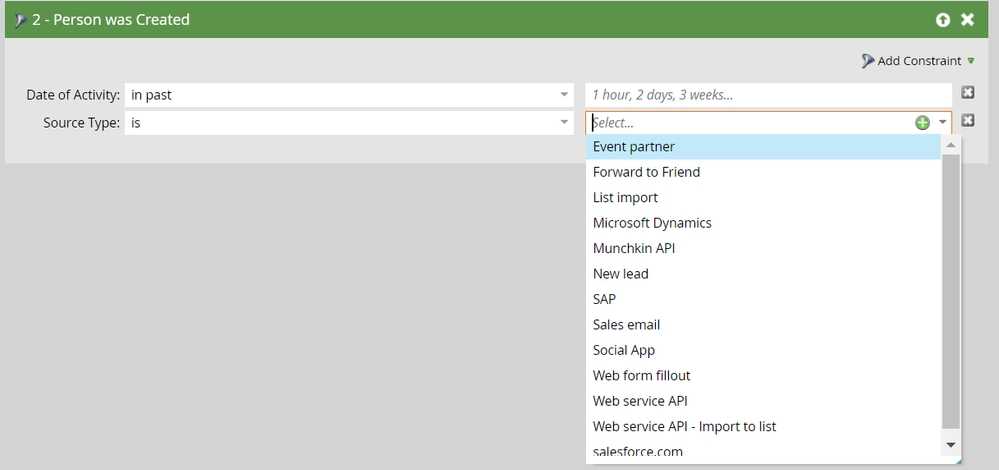Expand the 'in past' operator dropdown
The width and height of the screenshot is (999, 470).
(564, 95)
